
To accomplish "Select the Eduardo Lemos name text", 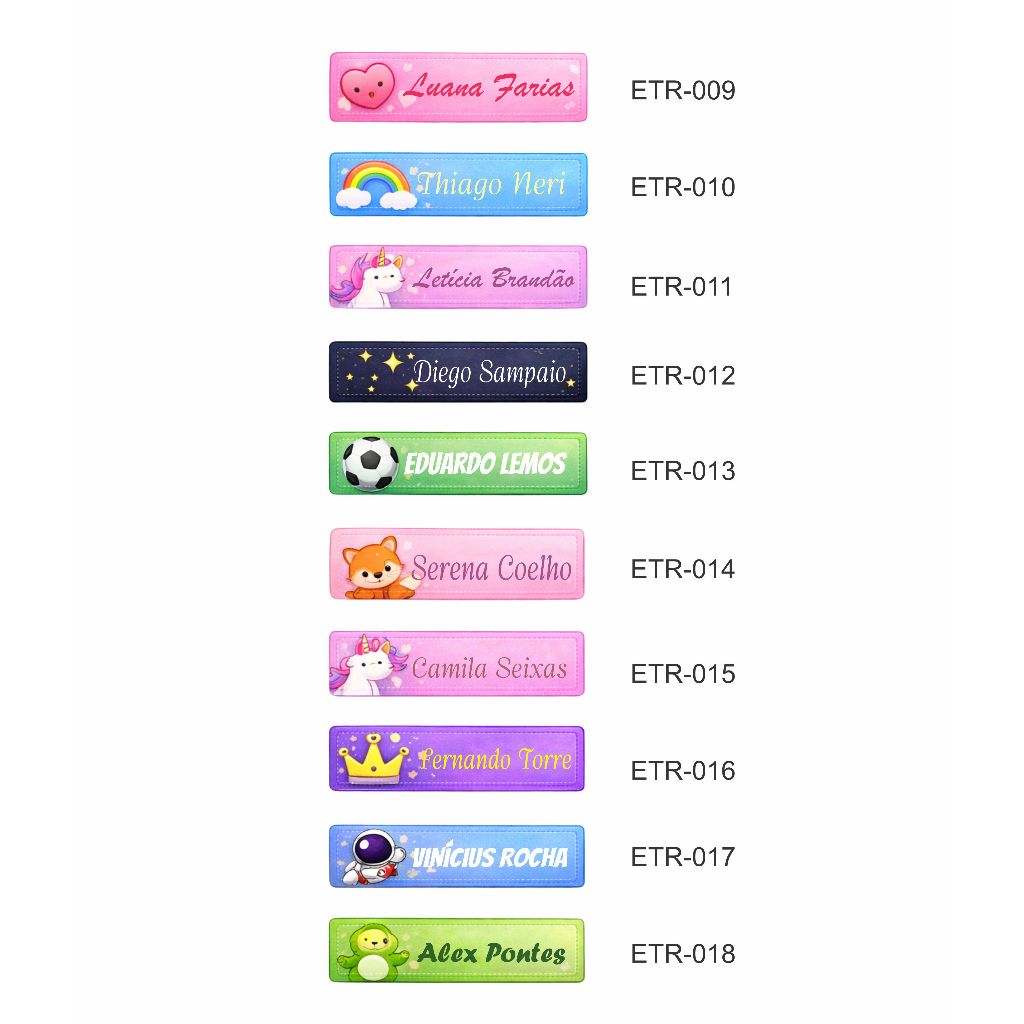I will coord(485,464).
